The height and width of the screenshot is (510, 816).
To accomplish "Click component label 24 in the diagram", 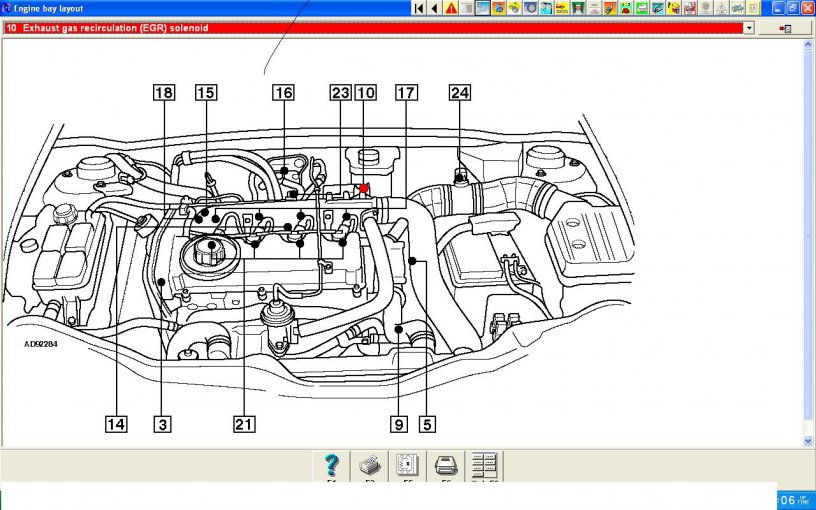I will coord(459,93).
